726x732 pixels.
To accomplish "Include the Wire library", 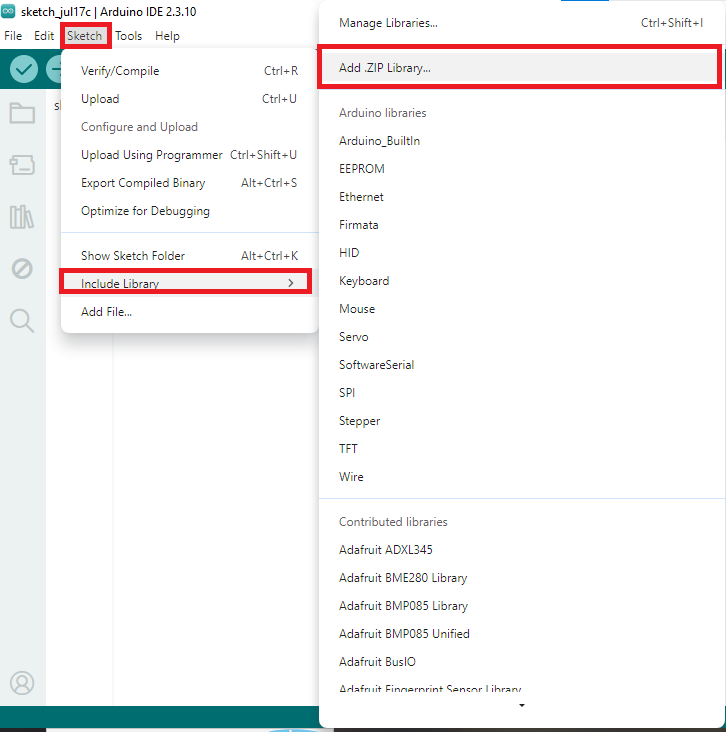I will [x=521, y=477].
